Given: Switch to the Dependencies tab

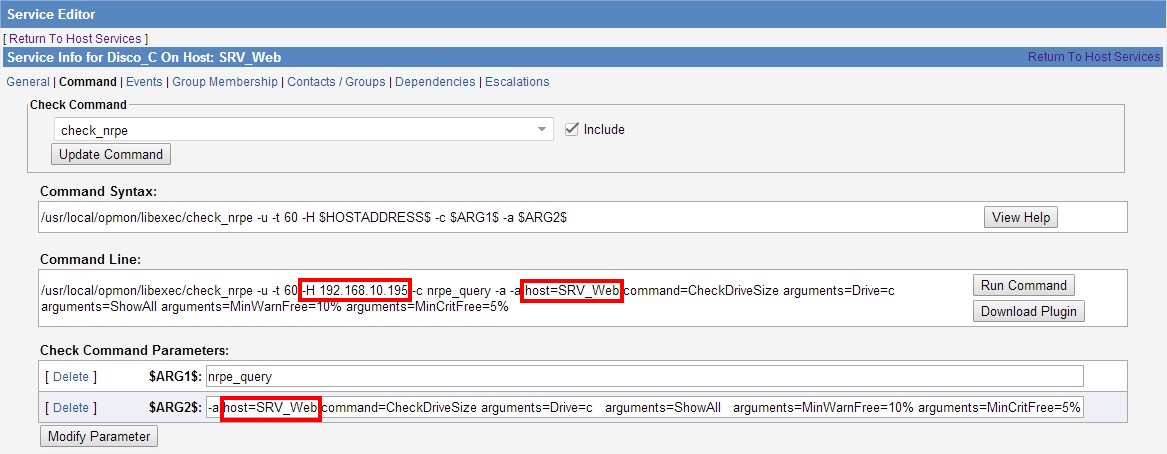Looking at the screenshot, I should click(x=435, y=82).
